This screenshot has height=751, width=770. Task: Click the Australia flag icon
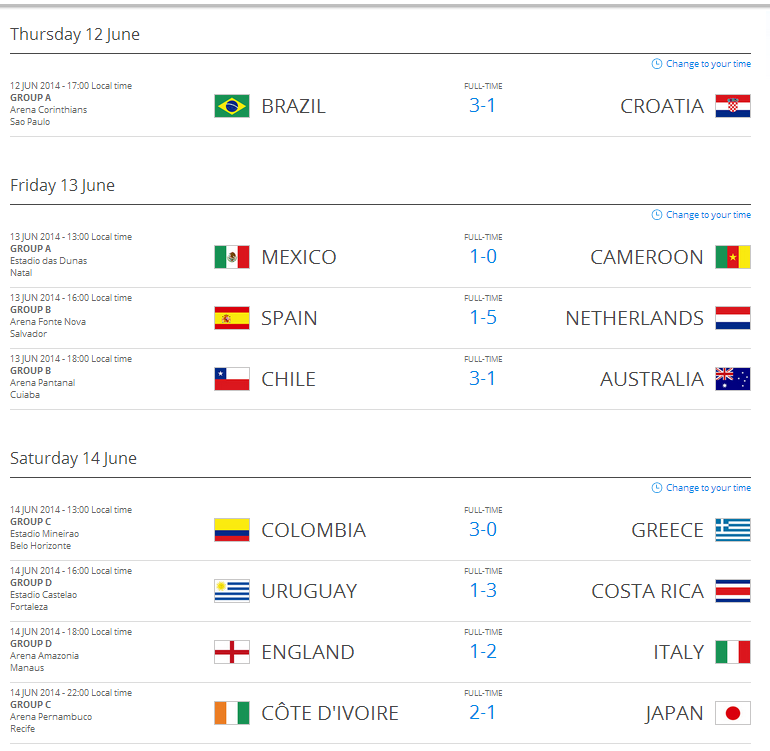pos(733,379)
